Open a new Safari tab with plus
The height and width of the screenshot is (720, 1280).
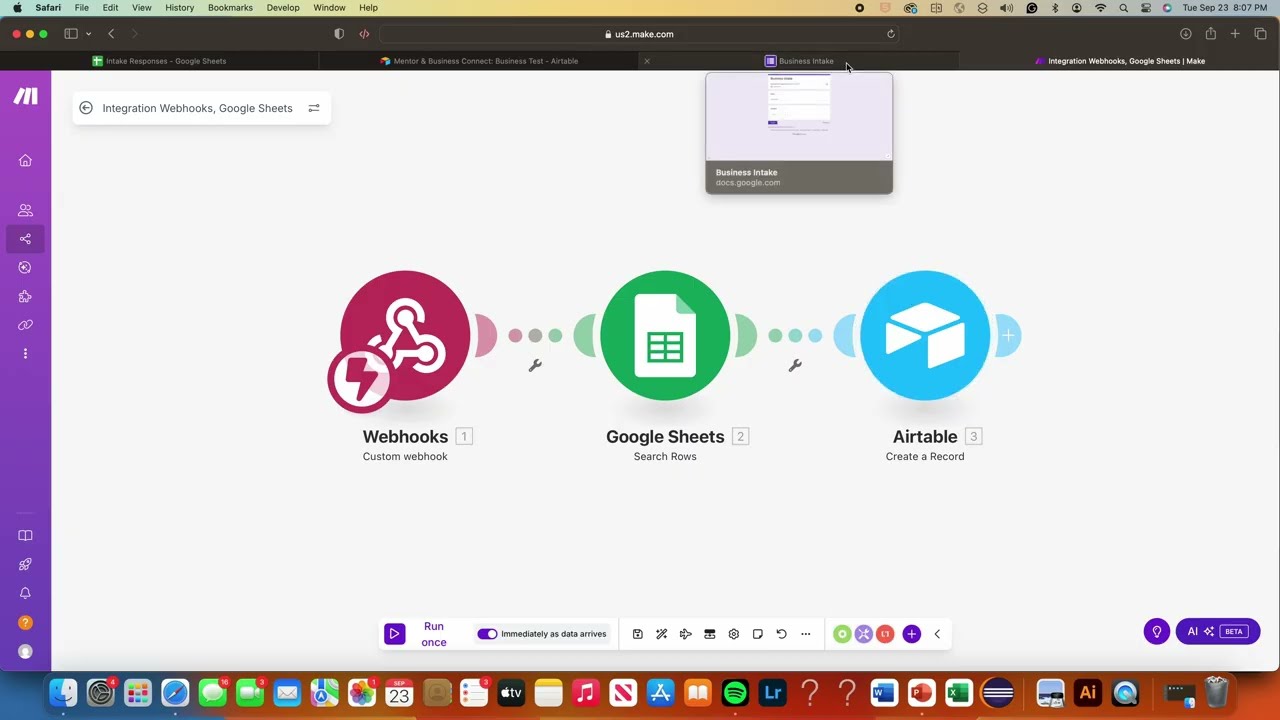1235,34
